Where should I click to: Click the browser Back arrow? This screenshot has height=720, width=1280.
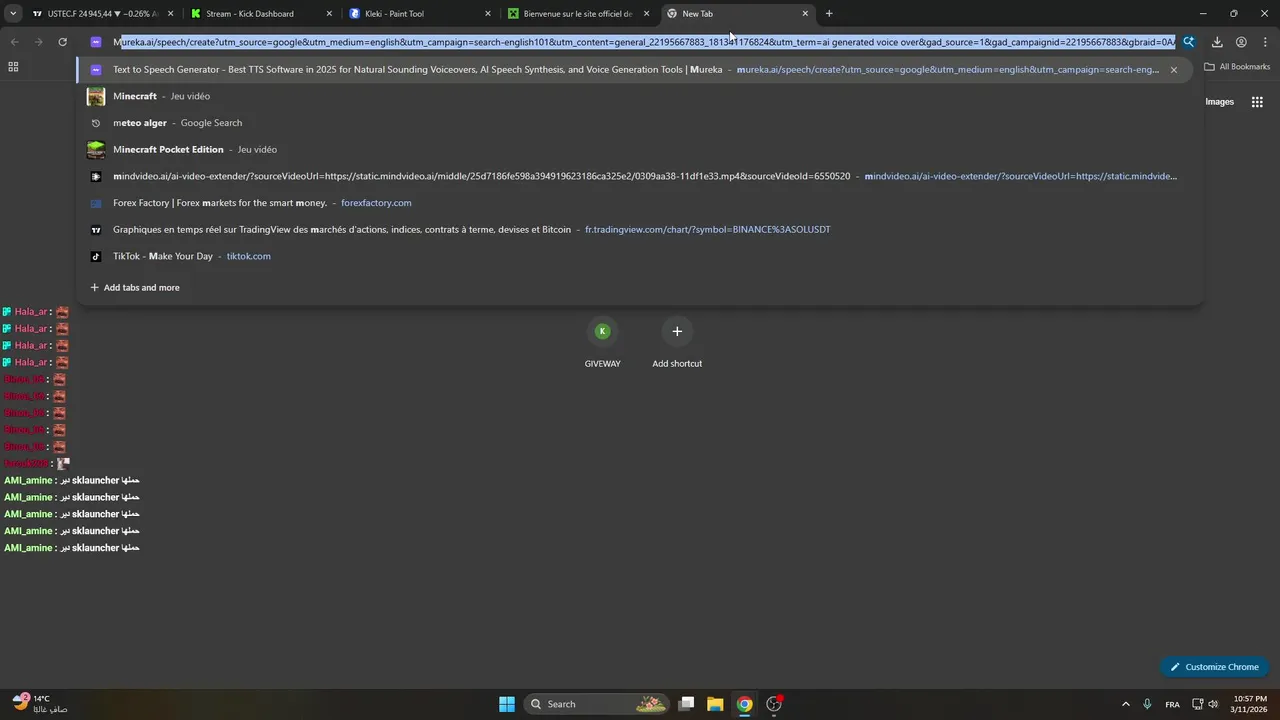14,42
